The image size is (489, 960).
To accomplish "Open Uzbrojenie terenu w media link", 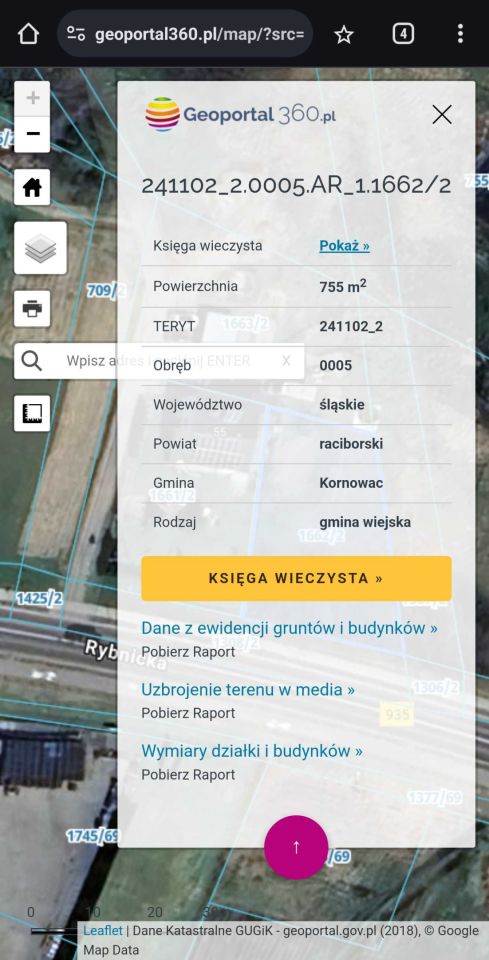I will click(x=248, y=689).
